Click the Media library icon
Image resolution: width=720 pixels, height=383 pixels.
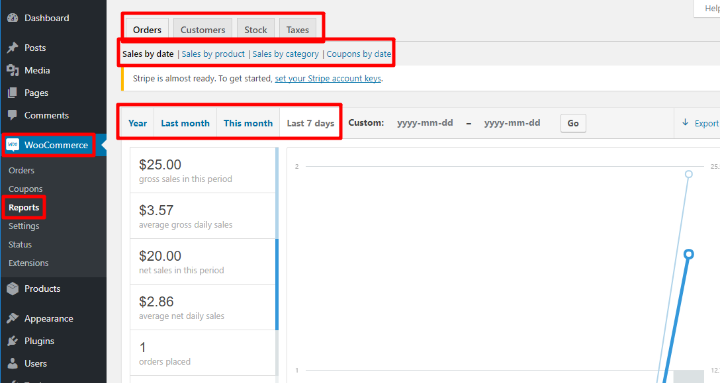pyautogui.click(x=12, y=70)
